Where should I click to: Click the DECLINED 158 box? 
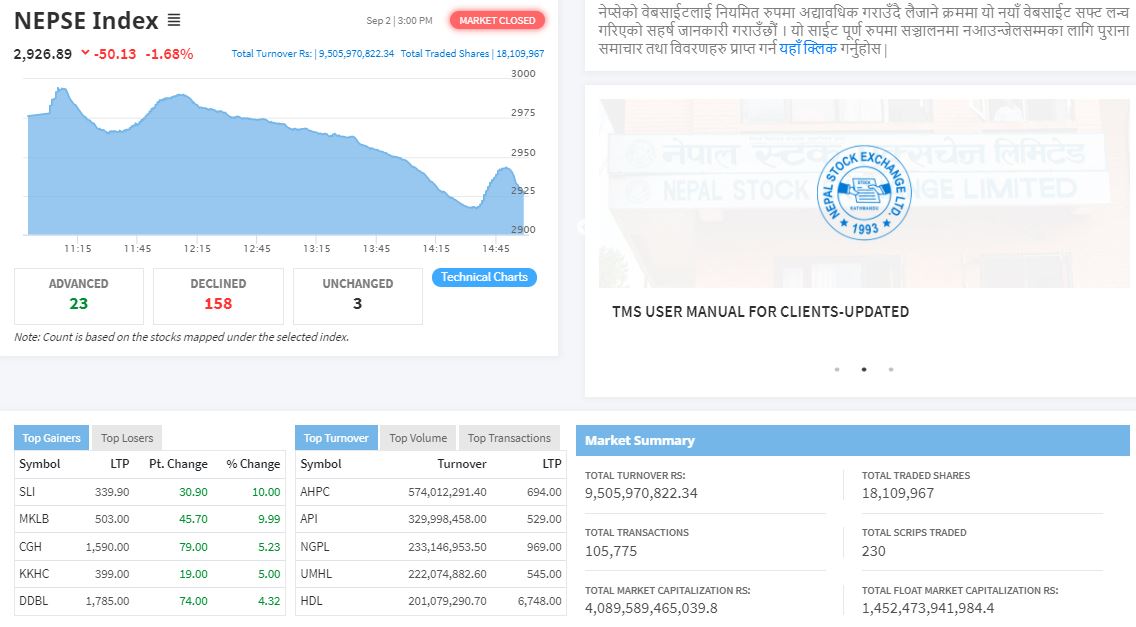click(x=218, y=296)
